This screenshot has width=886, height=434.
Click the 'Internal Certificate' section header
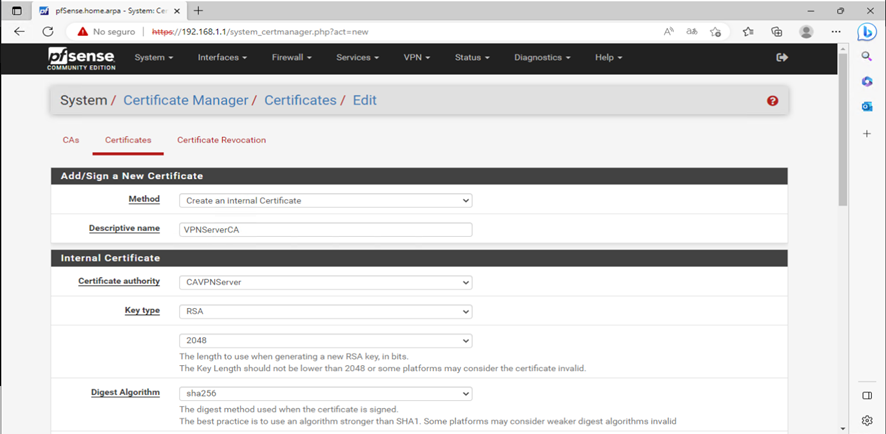pos(419,258)
